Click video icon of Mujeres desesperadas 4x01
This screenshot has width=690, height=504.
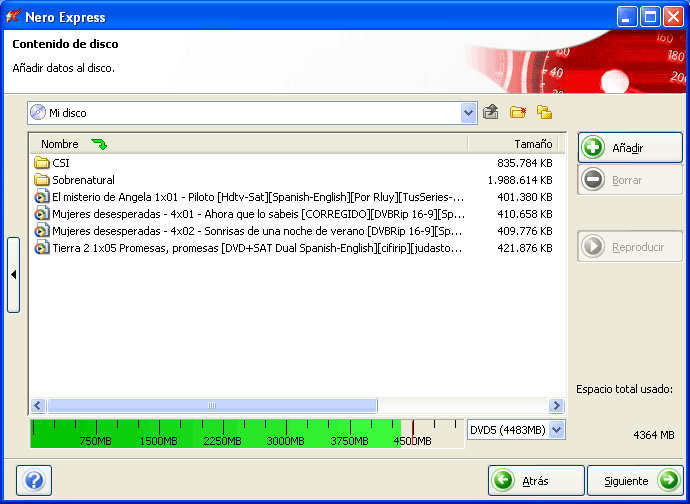(42, 214)
